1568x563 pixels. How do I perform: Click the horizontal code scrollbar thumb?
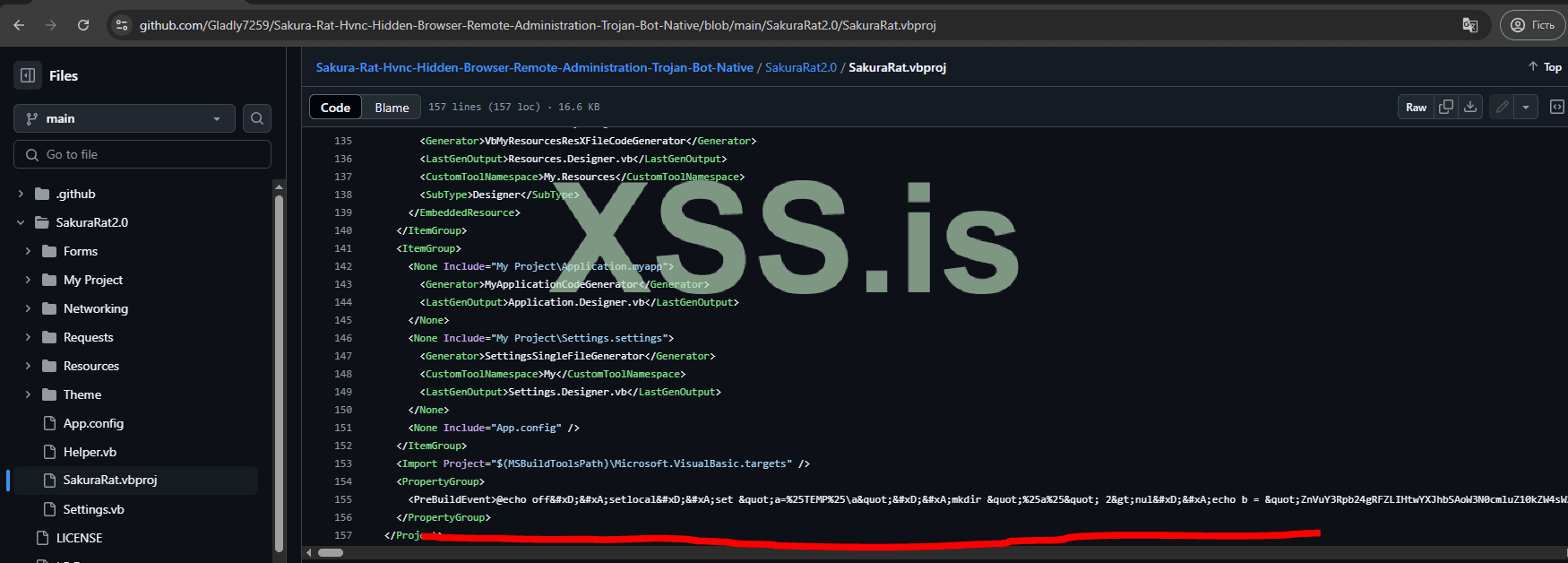(331, 552)
